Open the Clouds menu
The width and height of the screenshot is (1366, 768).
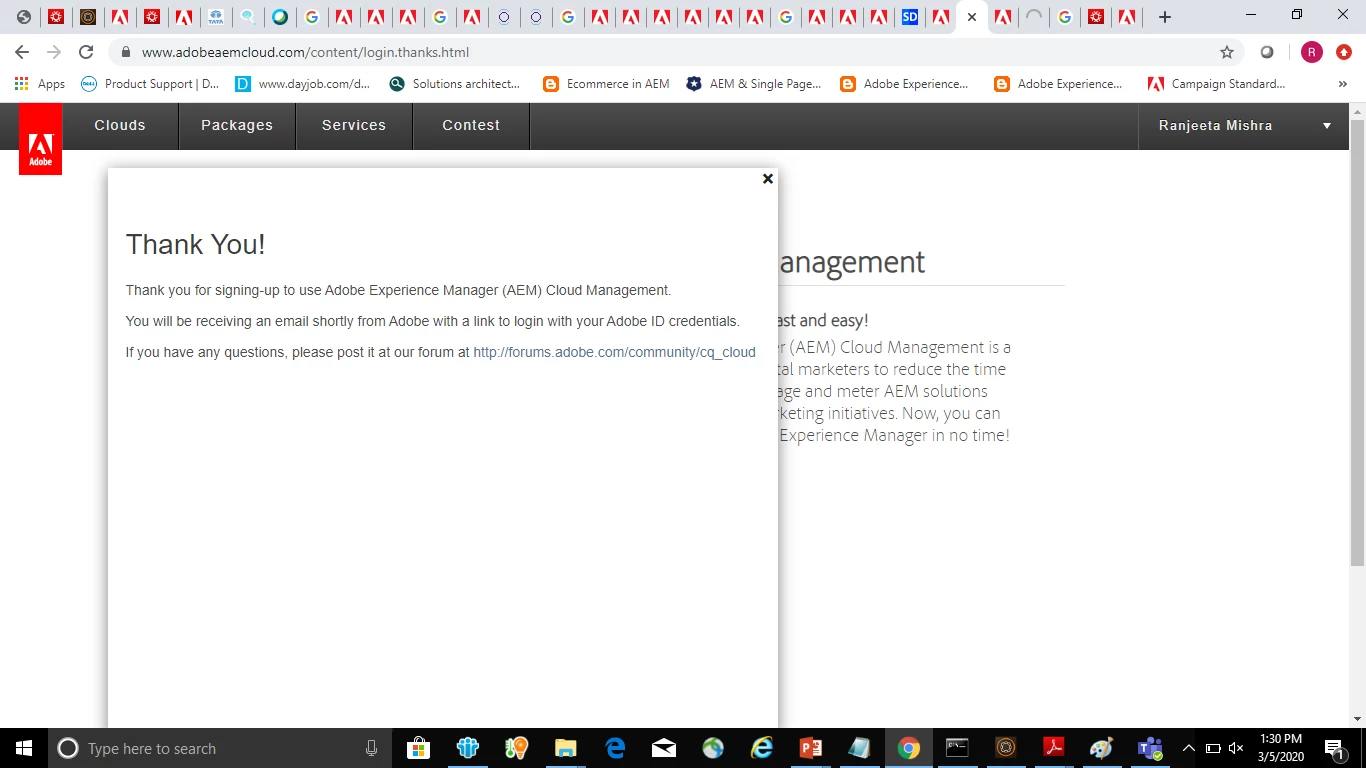(x=120, y=125)
